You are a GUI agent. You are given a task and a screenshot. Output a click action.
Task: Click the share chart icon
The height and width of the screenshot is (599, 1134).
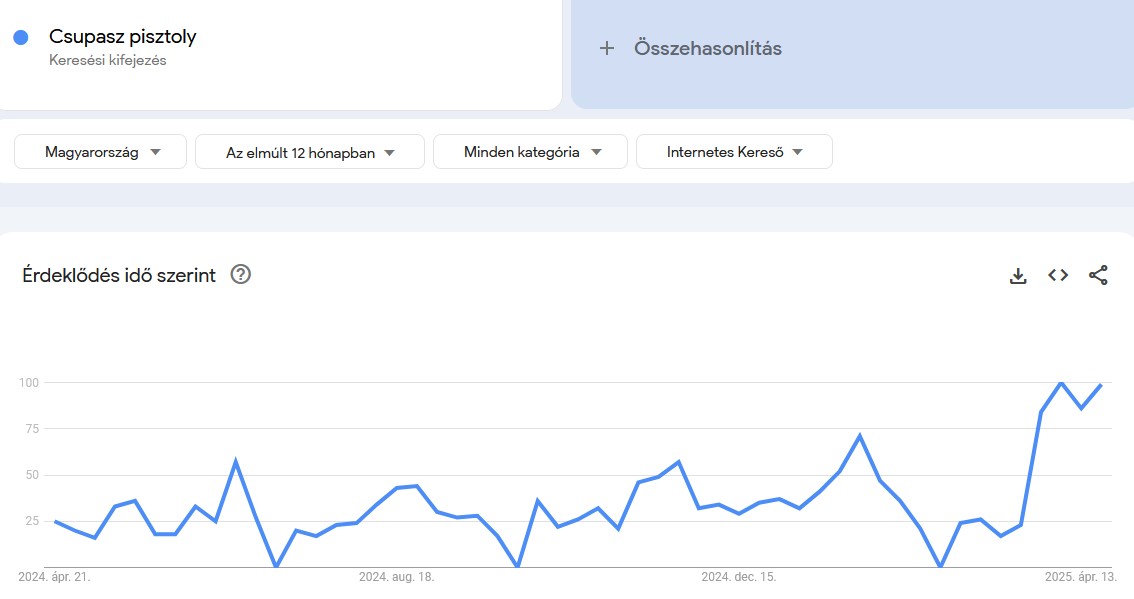(x=1098, y=276)
